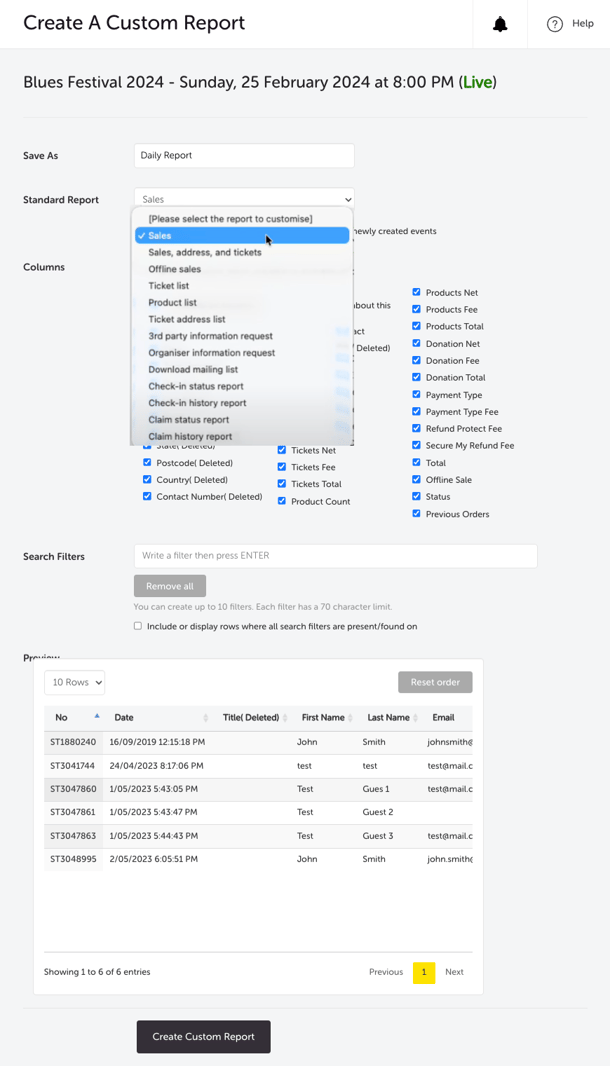This screenshot has width=610, height=1066.
Task: Sort by the Date column arrows
Action: [x=205, y=718]
